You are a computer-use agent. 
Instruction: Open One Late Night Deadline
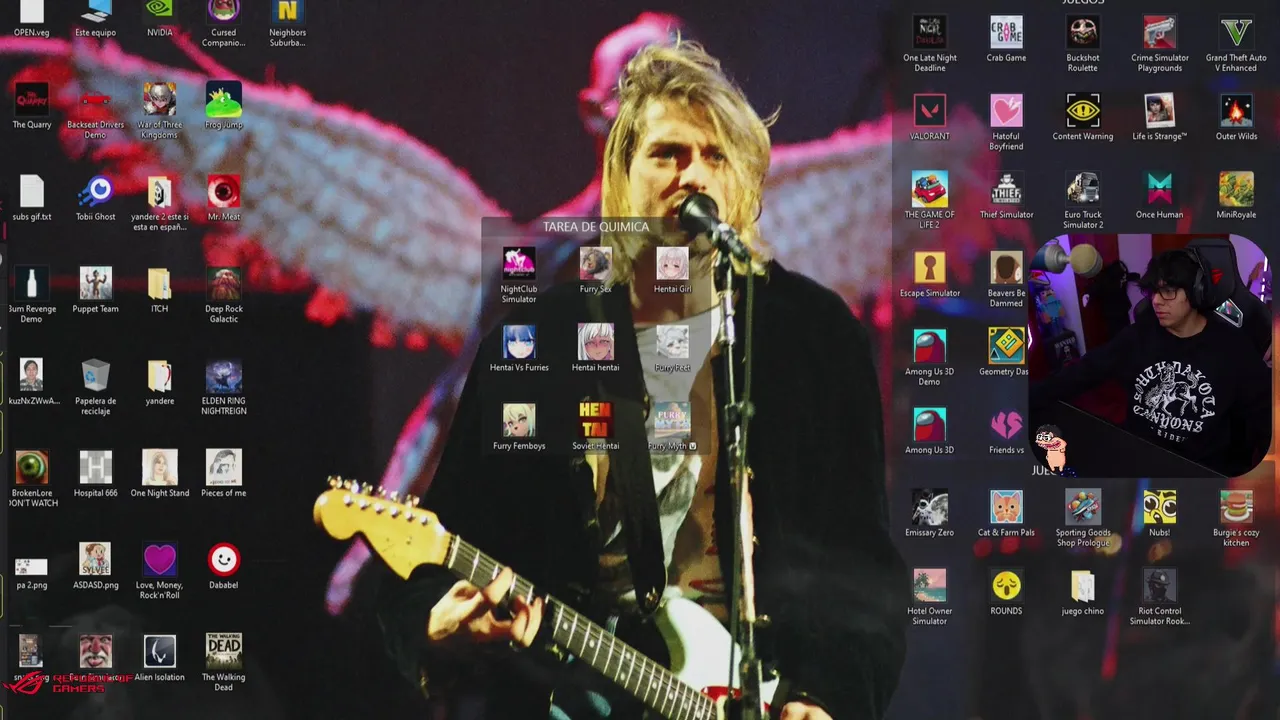click(x=929, y=33)
